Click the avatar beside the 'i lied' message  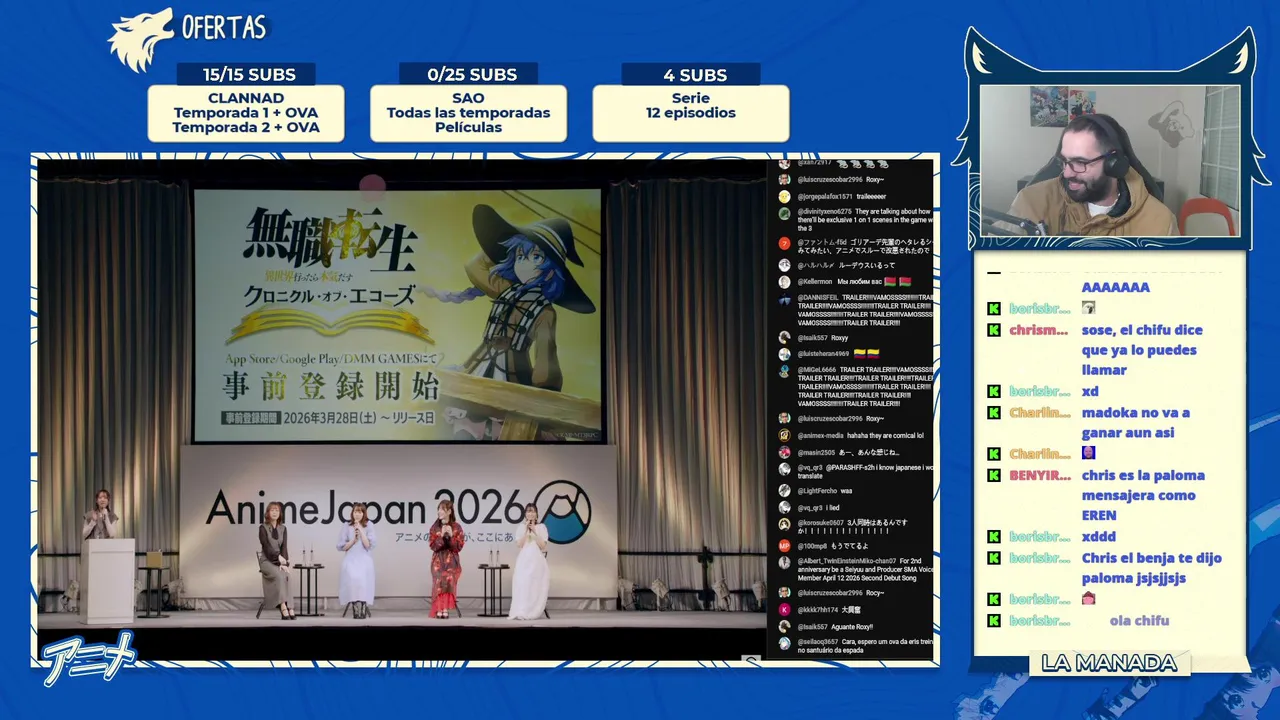coord(785,508)
